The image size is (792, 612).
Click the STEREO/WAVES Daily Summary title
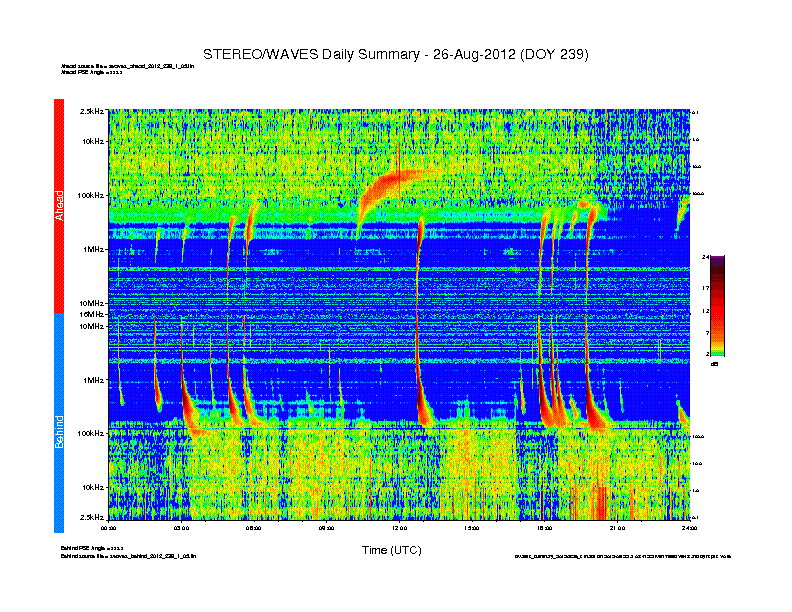395,53
